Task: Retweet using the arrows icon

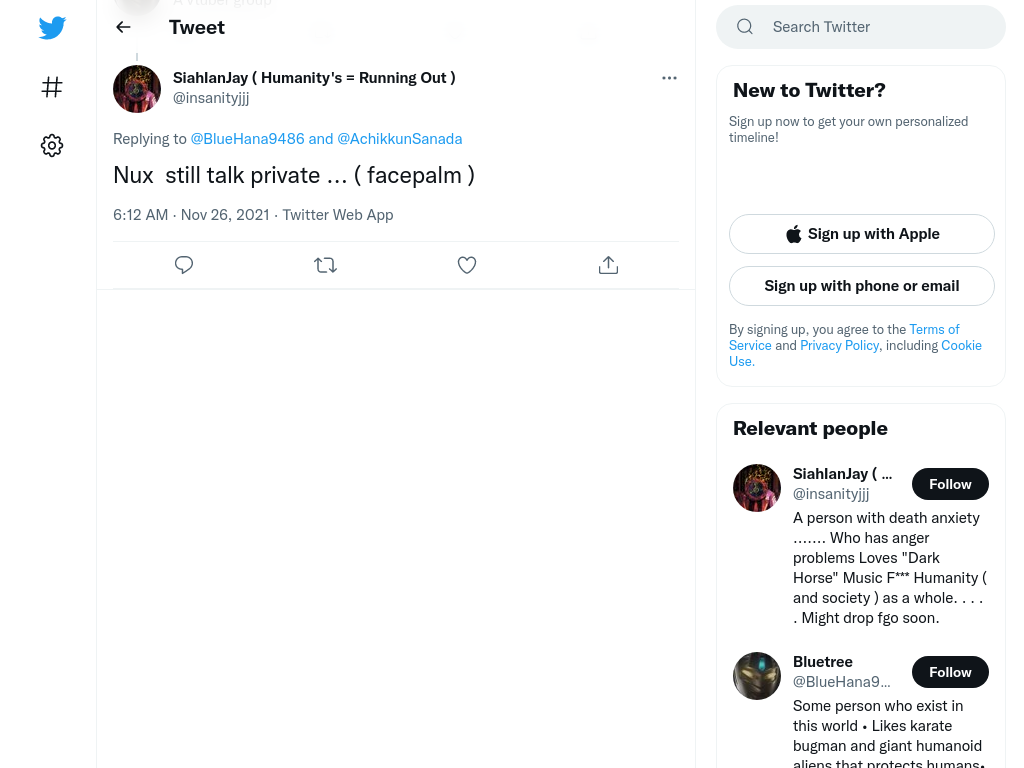Action: coord(325,264)
